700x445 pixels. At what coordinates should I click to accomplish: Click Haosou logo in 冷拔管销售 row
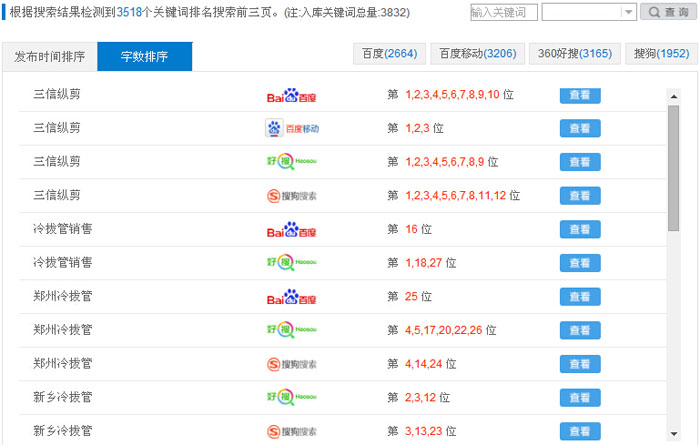click(x=292, y=262)
